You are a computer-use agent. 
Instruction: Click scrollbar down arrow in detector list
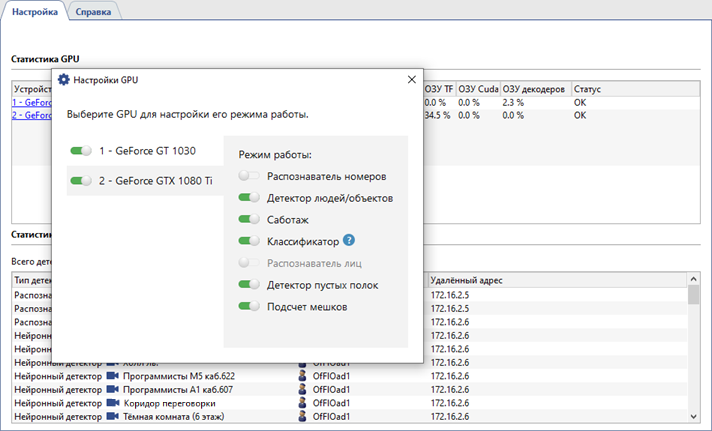(693, 415)
